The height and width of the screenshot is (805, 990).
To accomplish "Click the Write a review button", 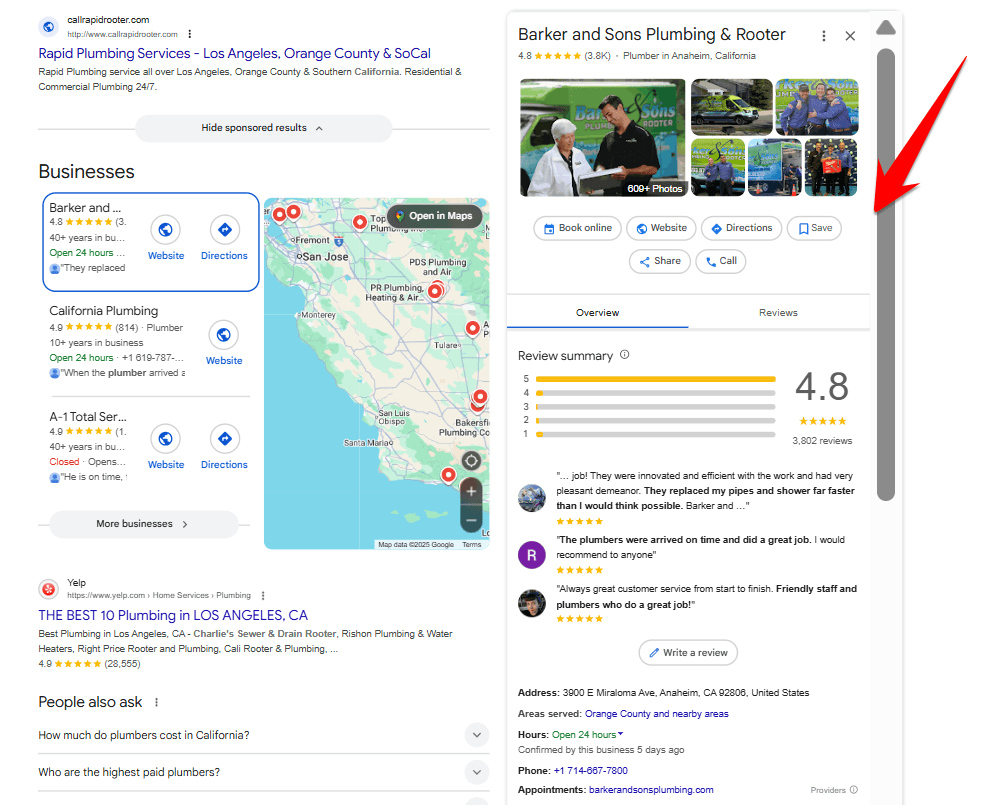I will (688, 652).
